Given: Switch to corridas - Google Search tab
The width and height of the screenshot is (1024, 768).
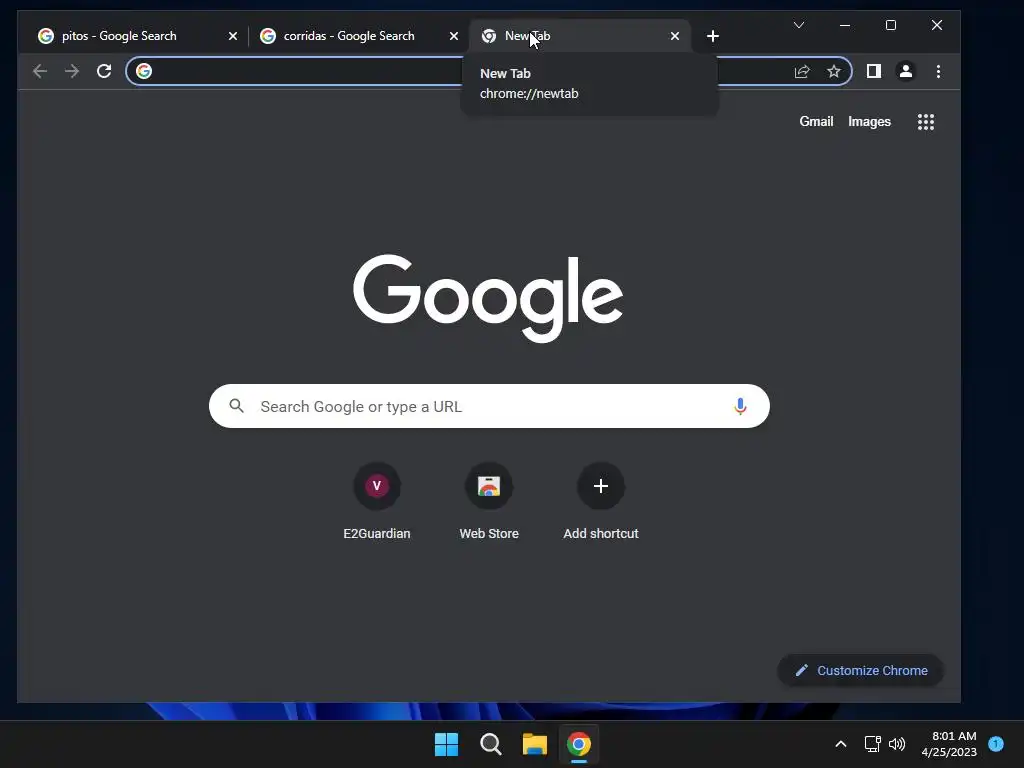Looking at the screenshot, I should (x=358, y=36).
